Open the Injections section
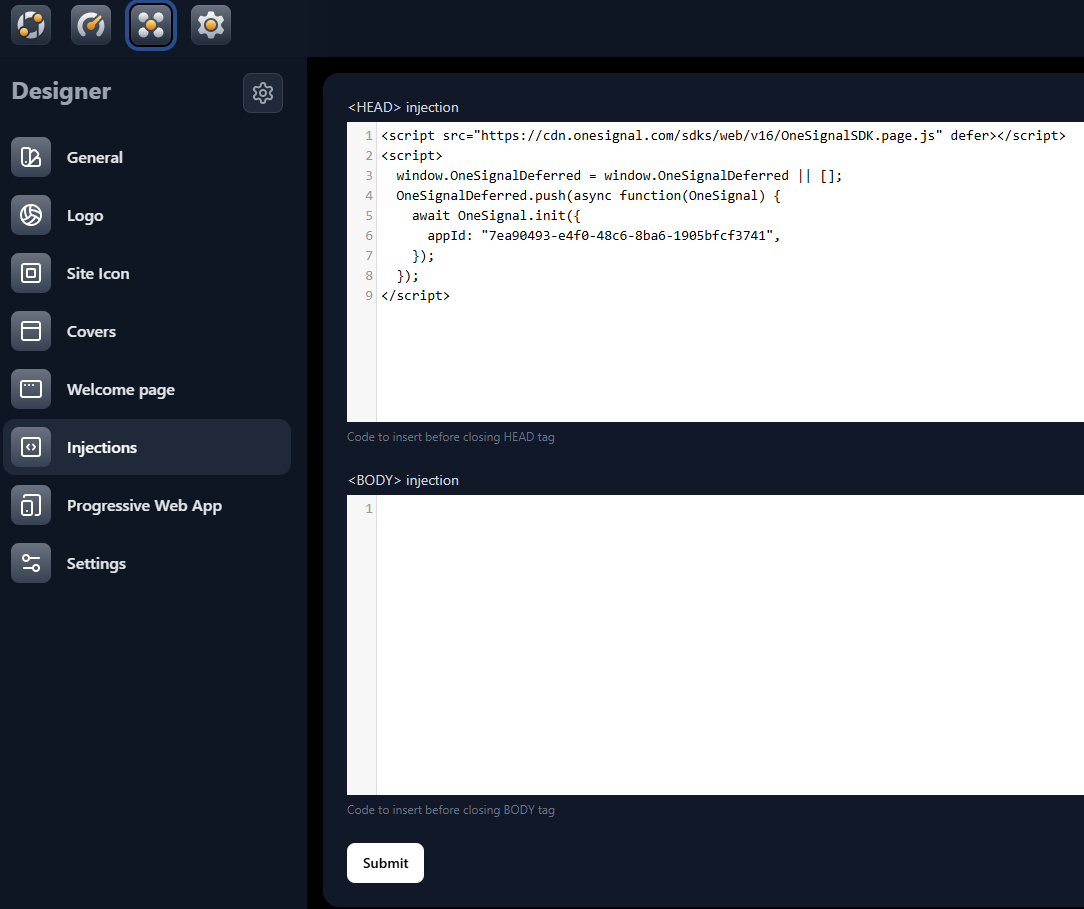 (102, 447)
